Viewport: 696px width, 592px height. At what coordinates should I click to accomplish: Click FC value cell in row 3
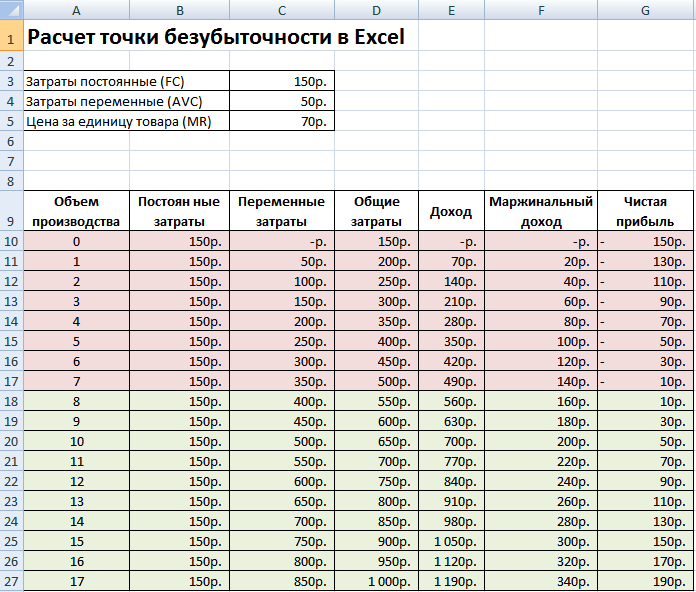tap(282, 81)
